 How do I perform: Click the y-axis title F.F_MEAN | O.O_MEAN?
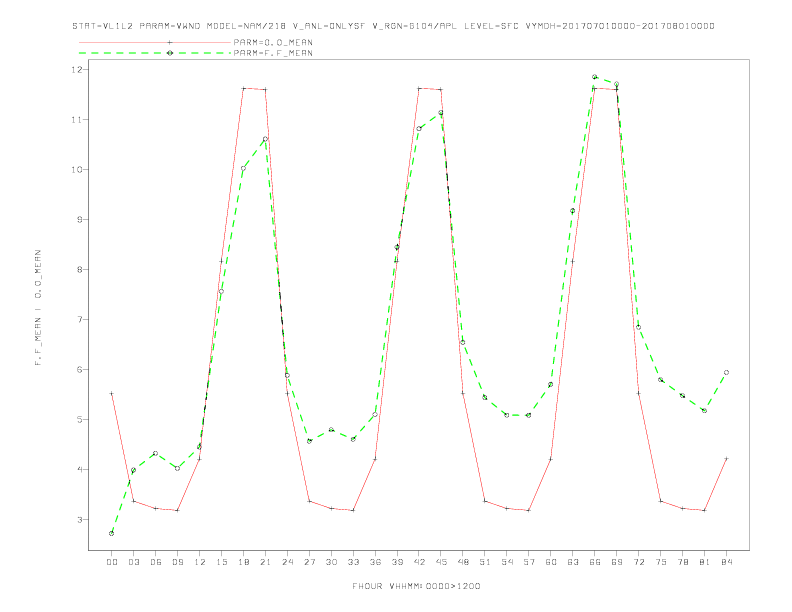coord(38,308)
